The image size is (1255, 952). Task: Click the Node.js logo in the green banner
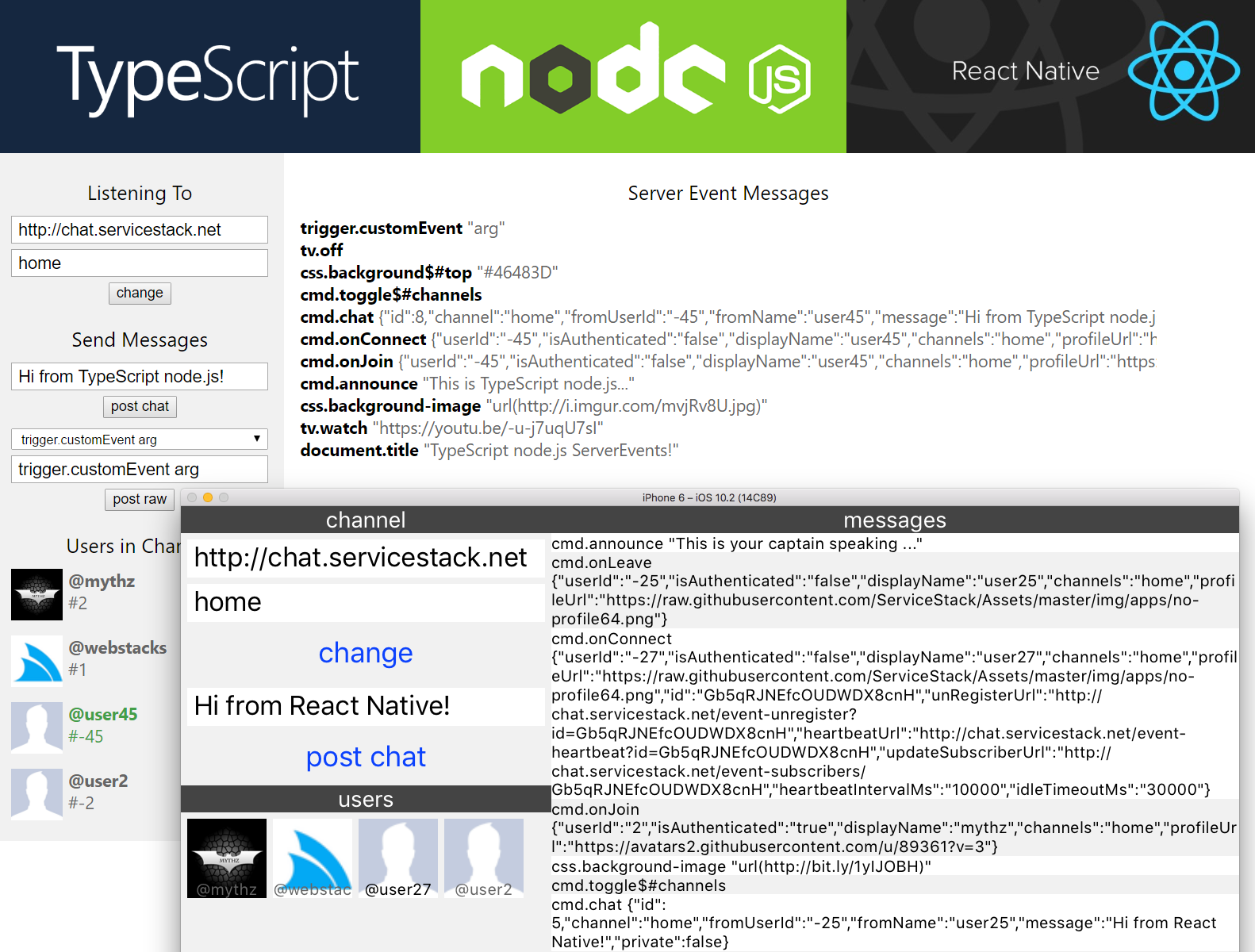[x=633, y=76]
